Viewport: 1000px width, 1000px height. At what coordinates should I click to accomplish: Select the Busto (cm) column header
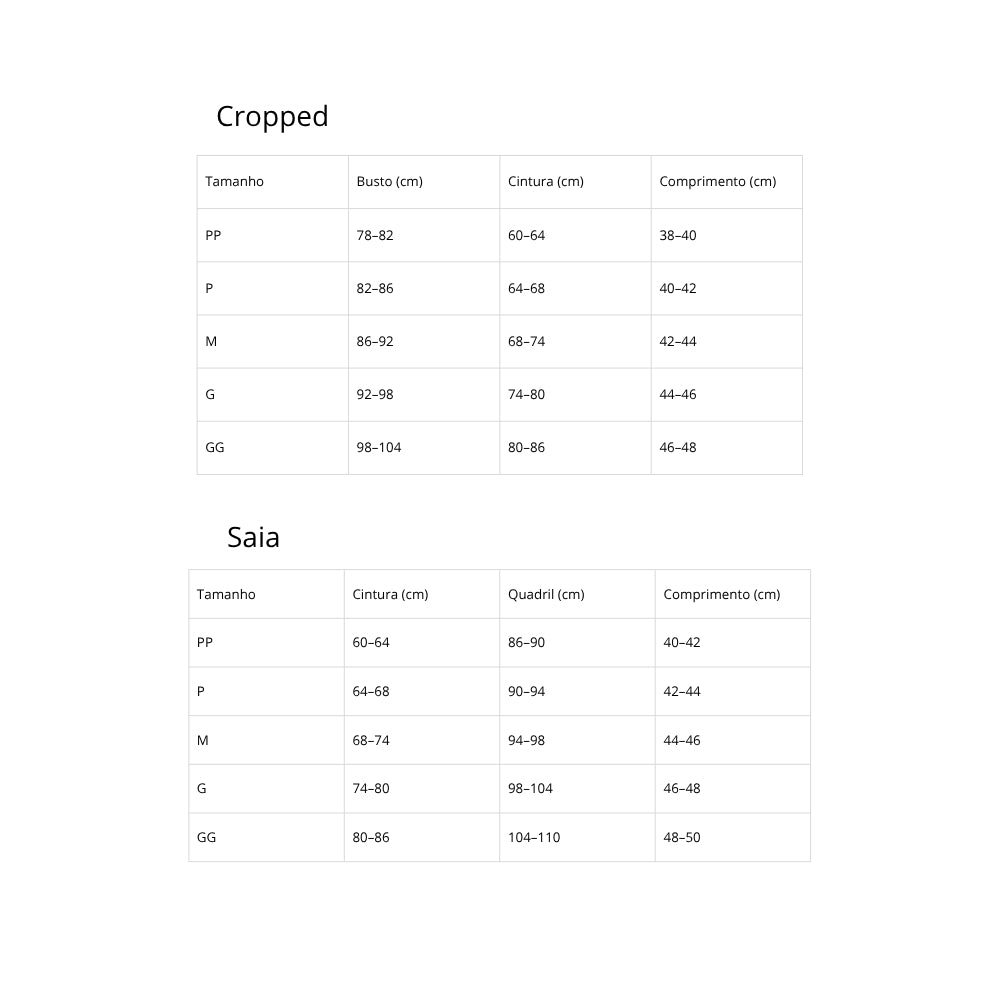tap(389, 182)
